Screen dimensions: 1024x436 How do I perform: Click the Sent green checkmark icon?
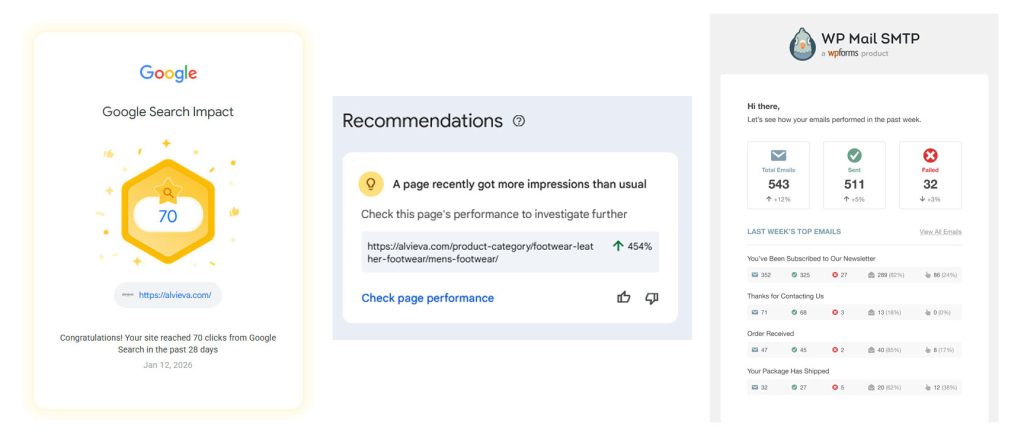click(x=854, y=155)
